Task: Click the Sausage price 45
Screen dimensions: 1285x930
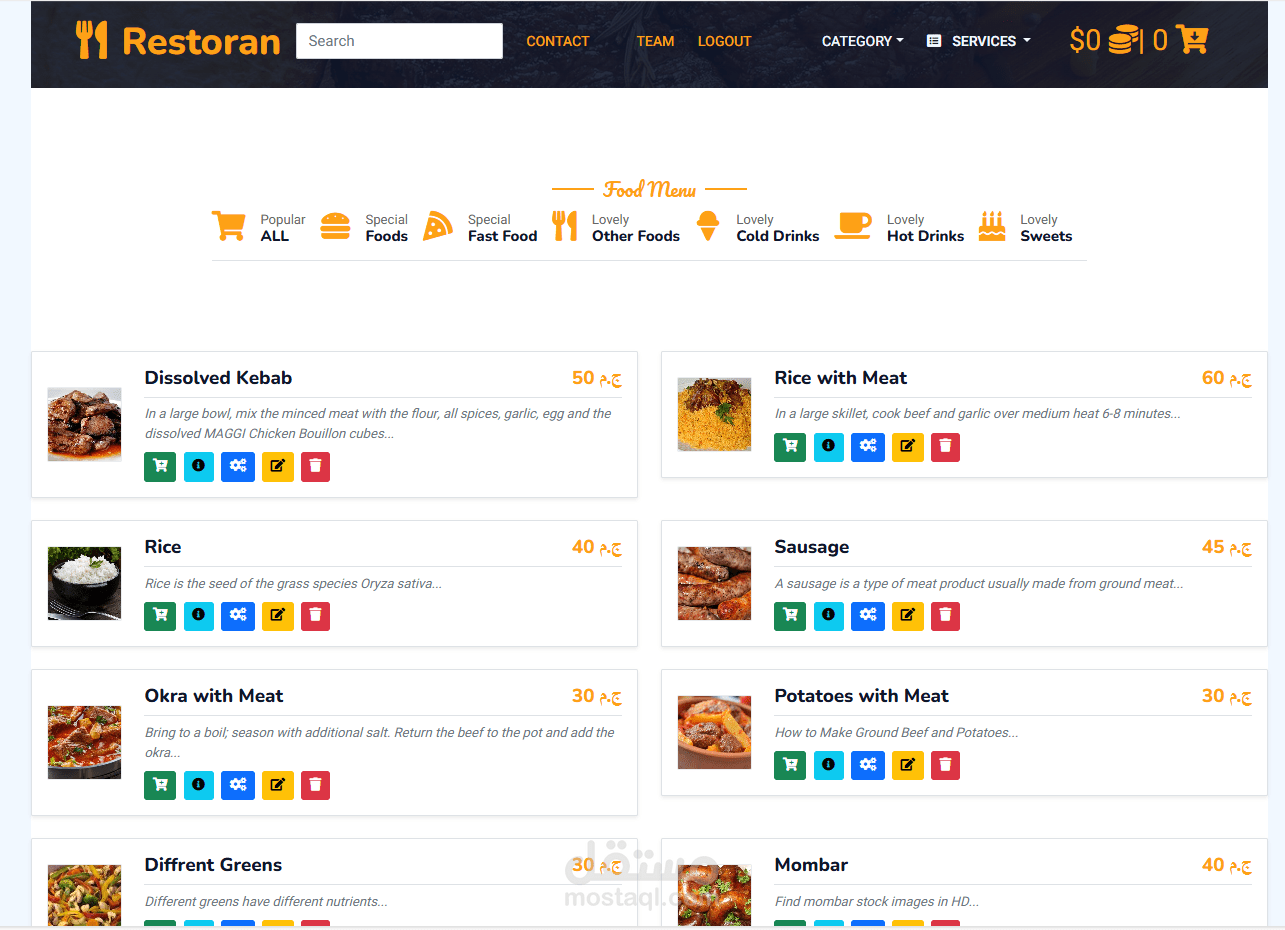Action: point(1227,547)
